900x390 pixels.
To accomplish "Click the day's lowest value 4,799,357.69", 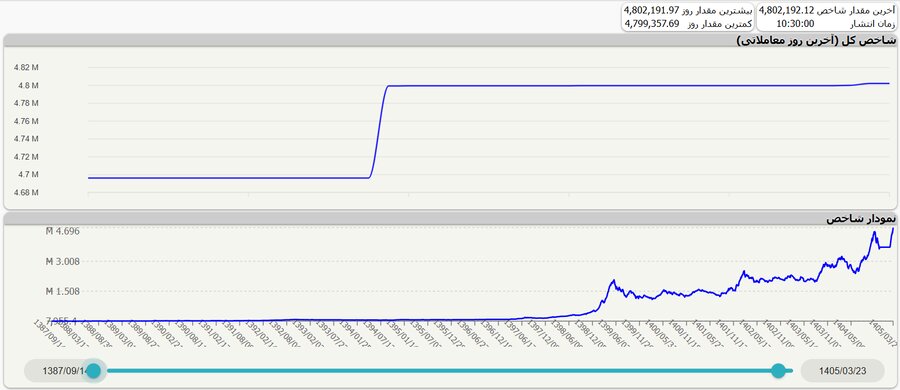I will click(x=651, y=24).
